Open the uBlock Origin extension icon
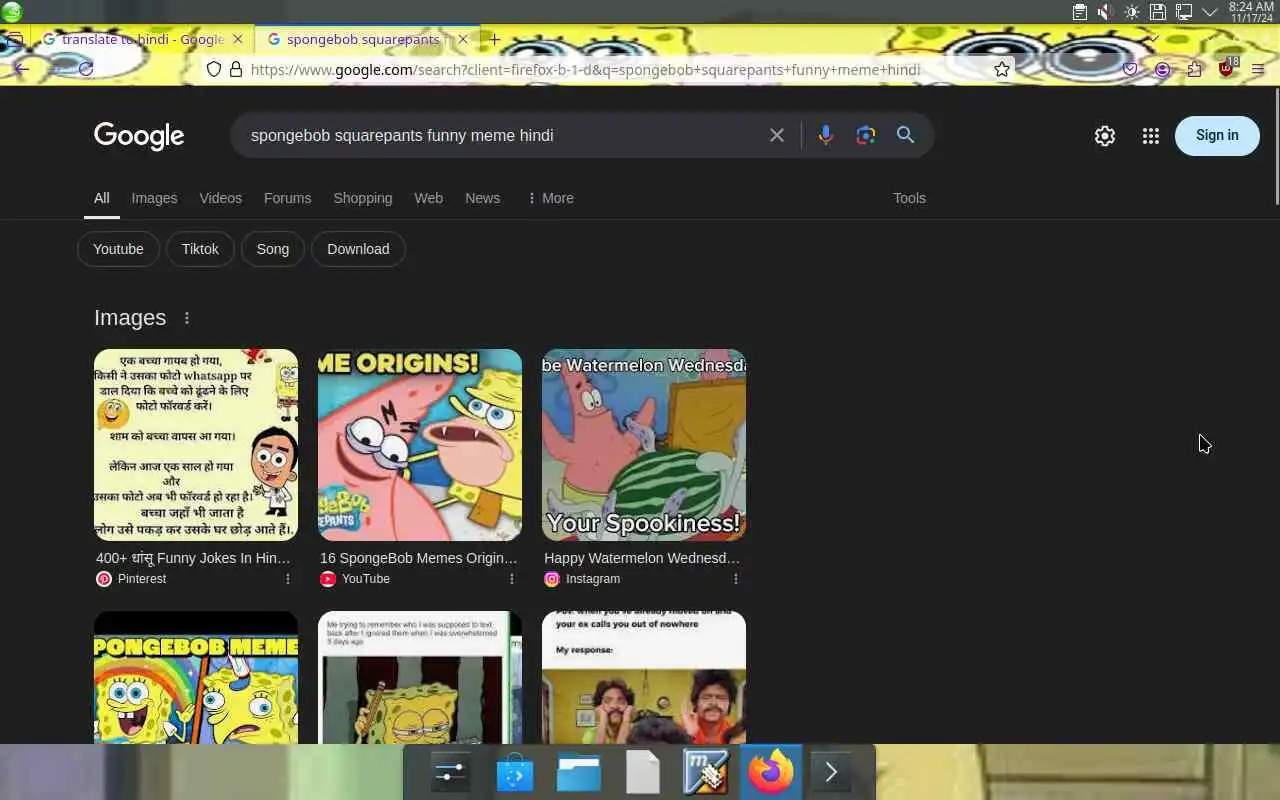The width and height of the screenshot is (1280, 800). pyautogui.click(x=1227, y=68)
